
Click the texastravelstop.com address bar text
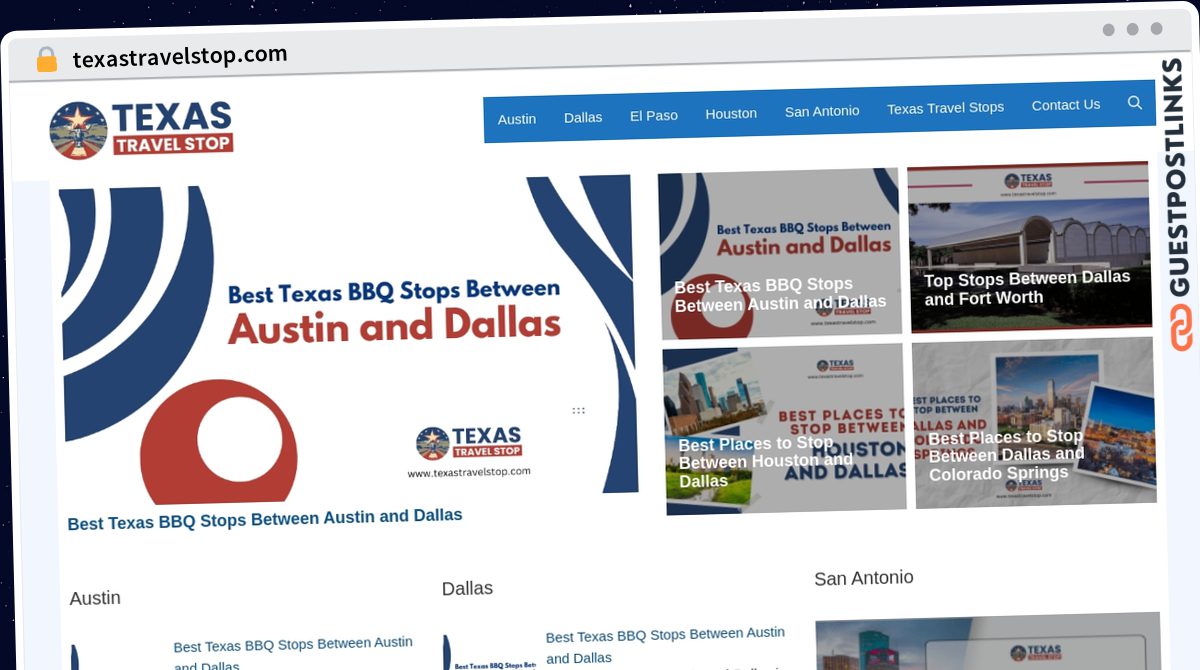click(x=180, y=57)
